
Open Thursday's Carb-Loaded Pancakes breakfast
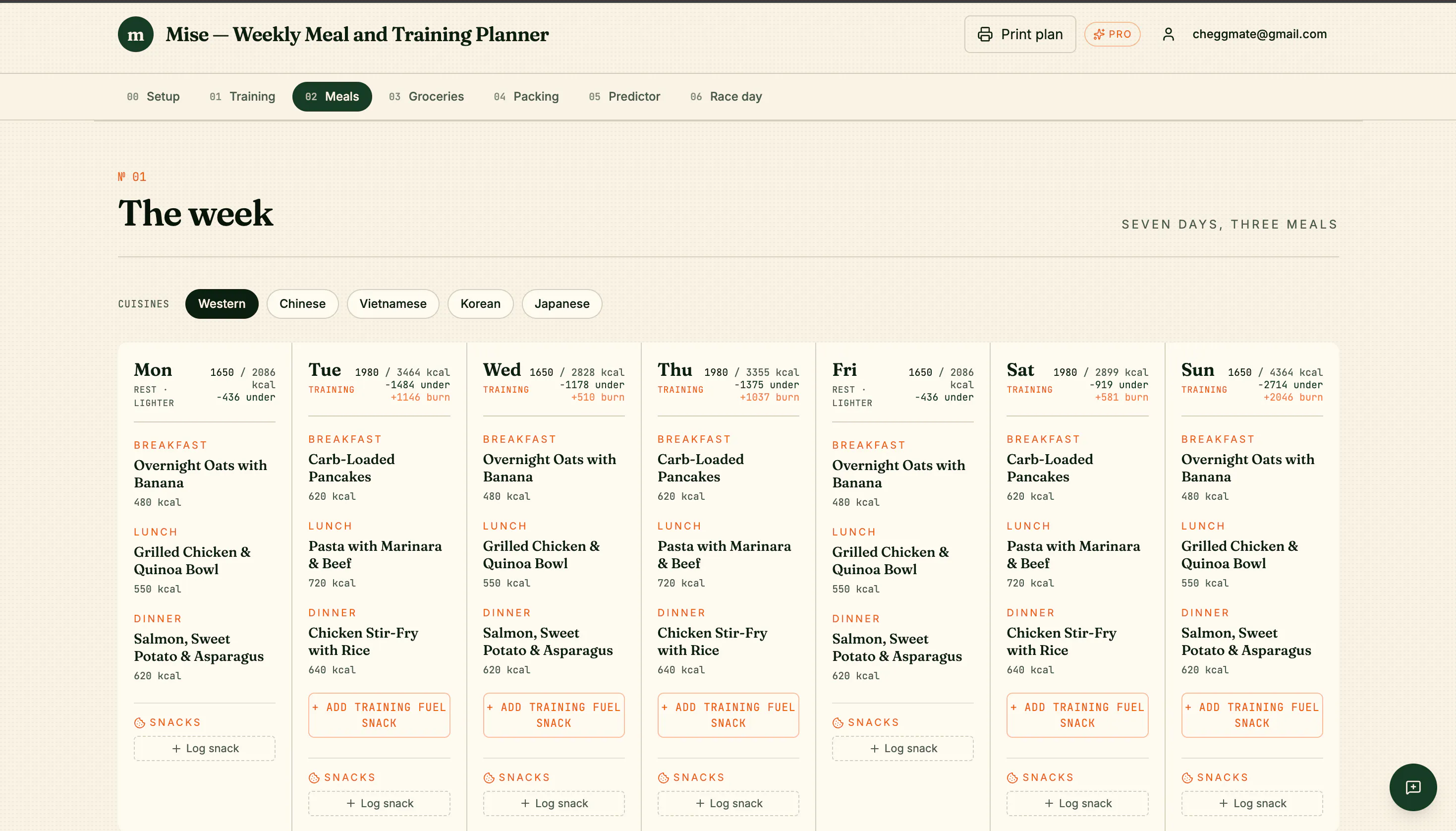coord(700,468)
